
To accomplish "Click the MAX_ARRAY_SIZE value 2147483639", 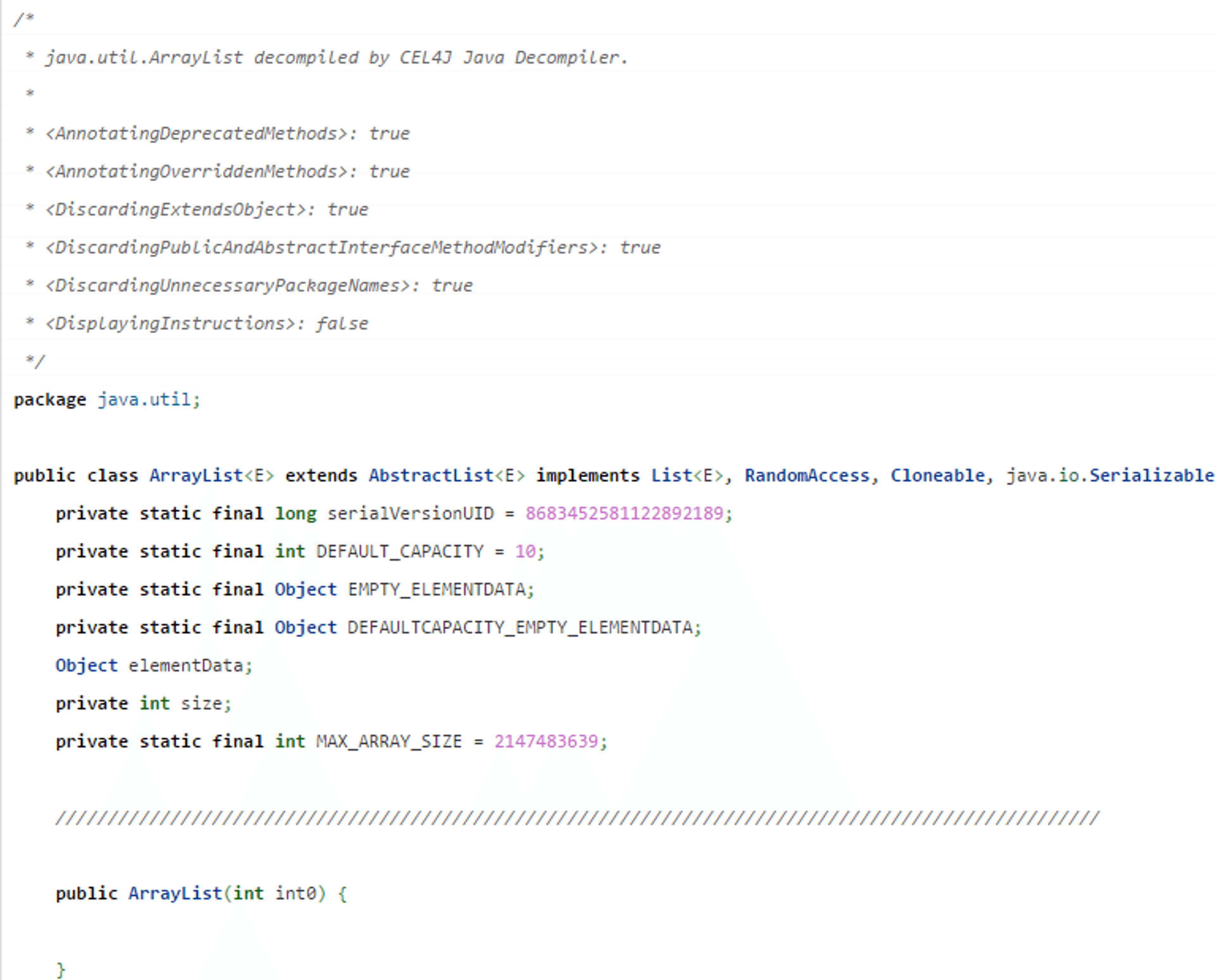I will pyautogui.click(x=546, y=741).
